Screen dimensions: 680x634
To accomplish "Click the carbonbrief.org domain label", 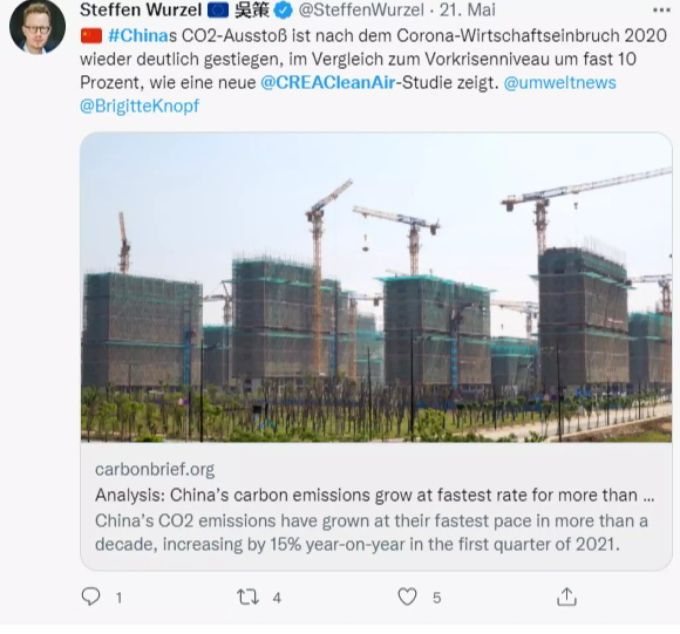I will 155,470.
